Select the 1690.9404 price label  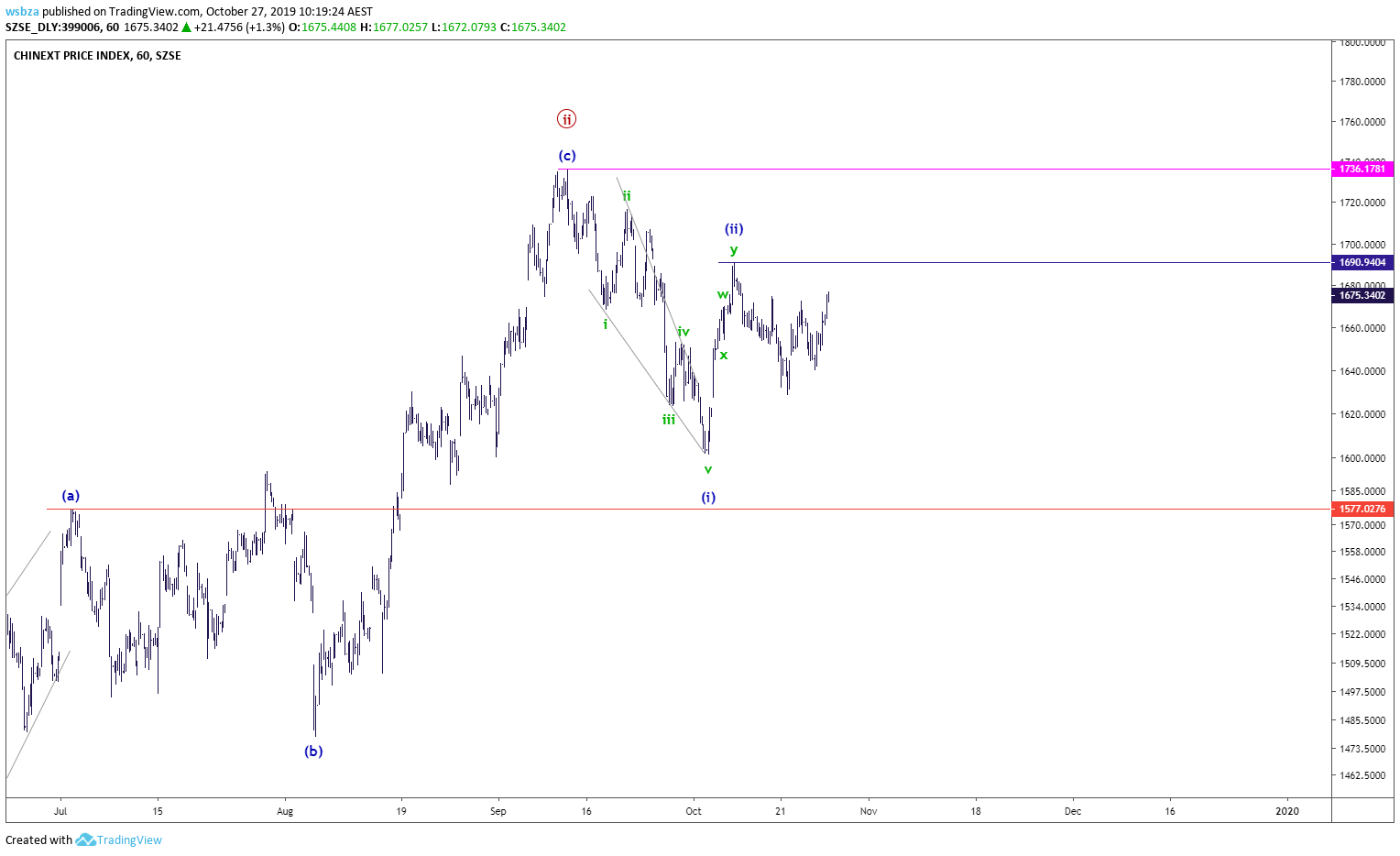[x=1362, y=262]
